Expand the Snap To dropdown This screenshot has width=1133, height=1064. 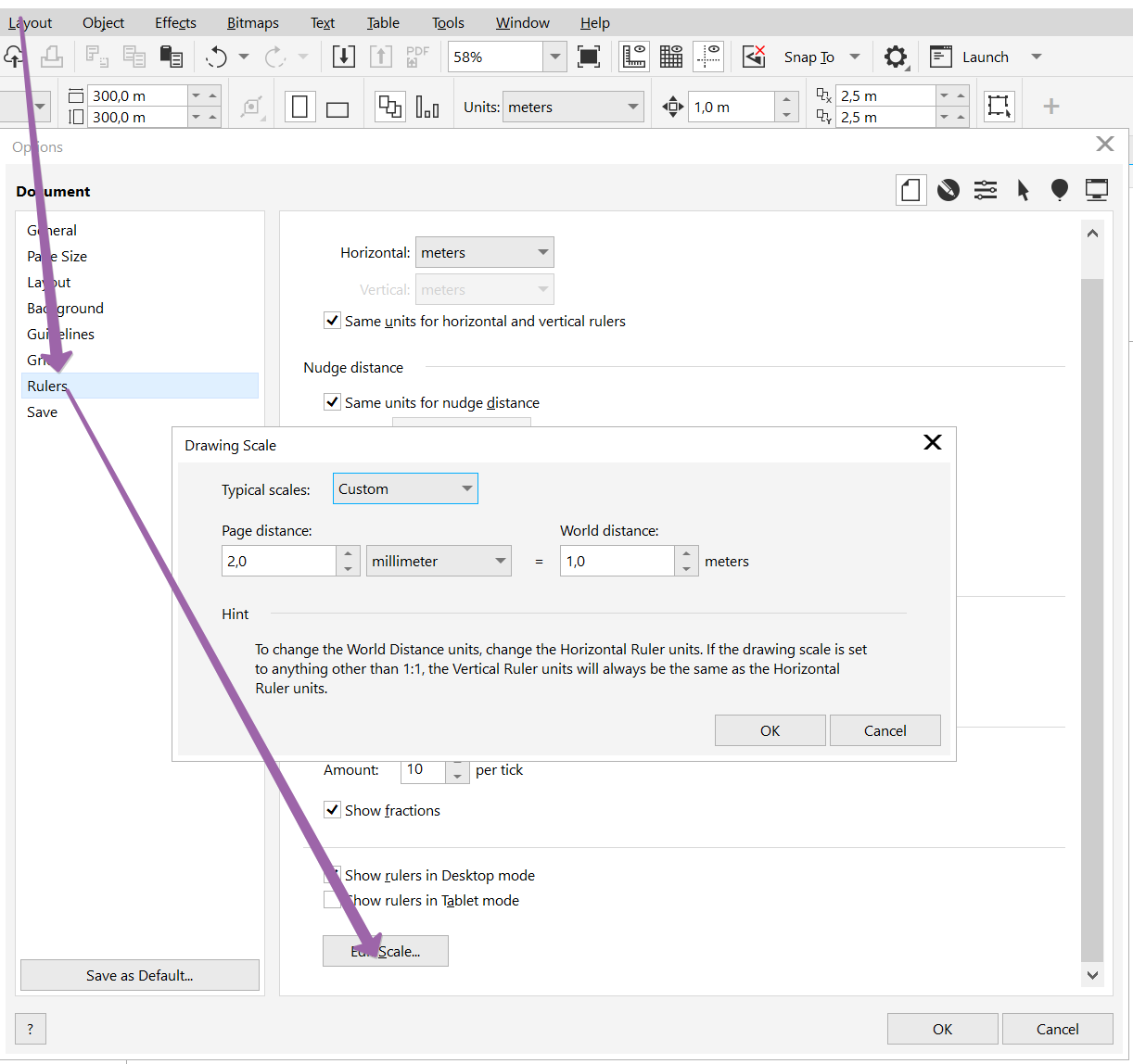point(855,57)
